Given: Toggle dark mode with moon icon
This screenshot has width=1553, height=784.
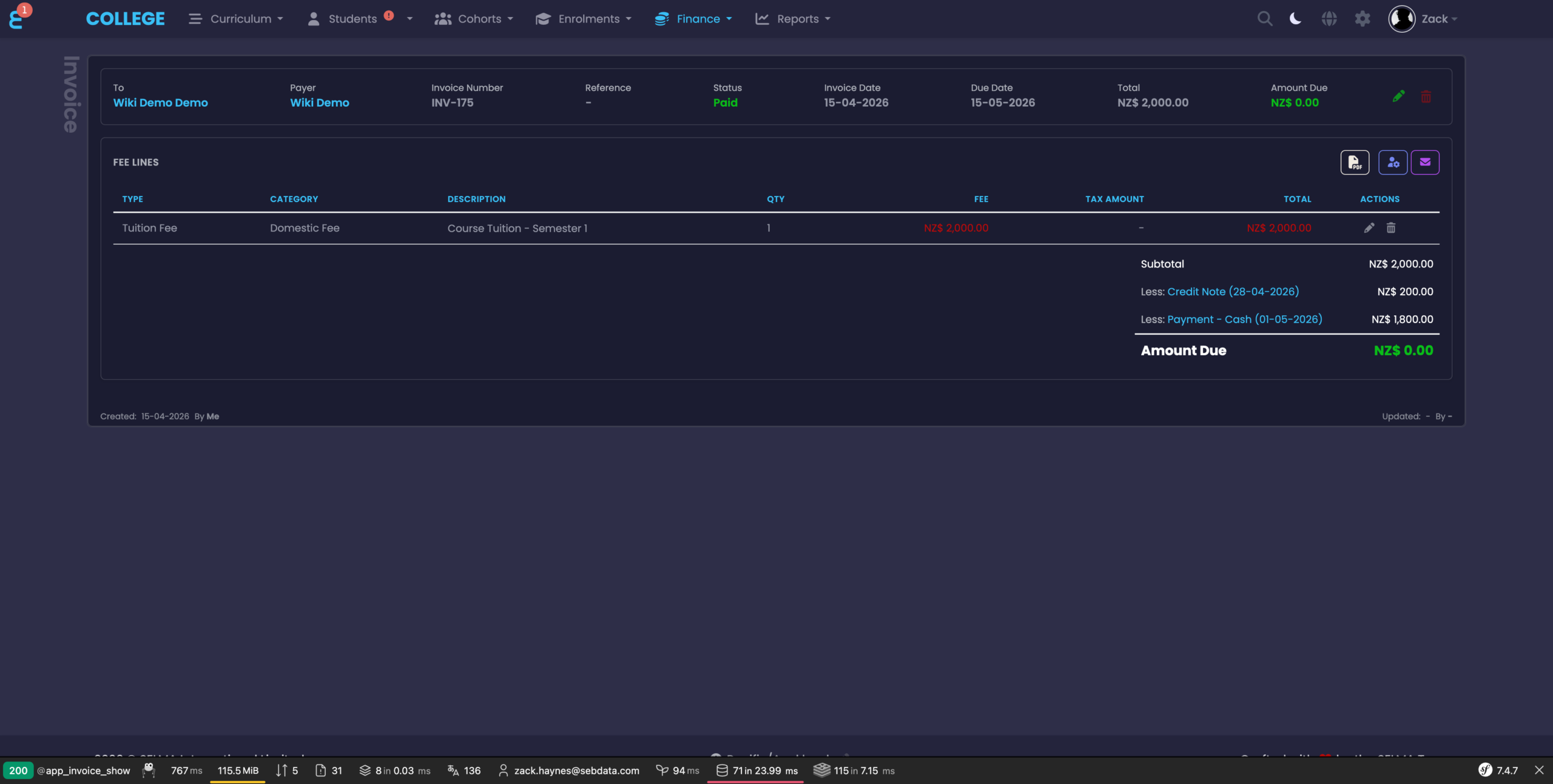Looking at the screenshot, I should pos(1295,19).
